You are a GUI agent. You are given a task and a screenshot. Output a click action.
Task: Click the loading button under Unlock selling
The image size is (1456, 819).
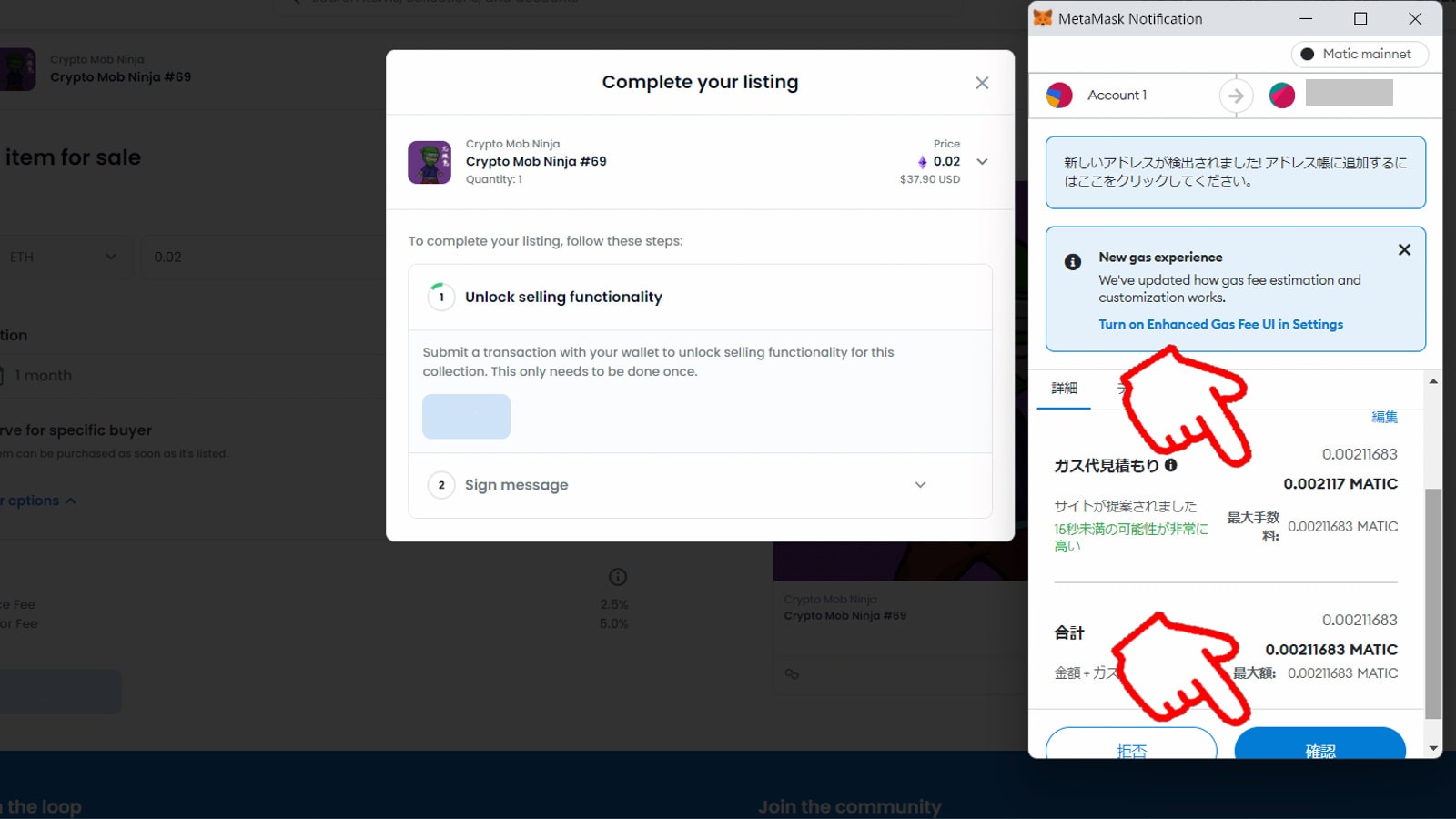(466, 416)
